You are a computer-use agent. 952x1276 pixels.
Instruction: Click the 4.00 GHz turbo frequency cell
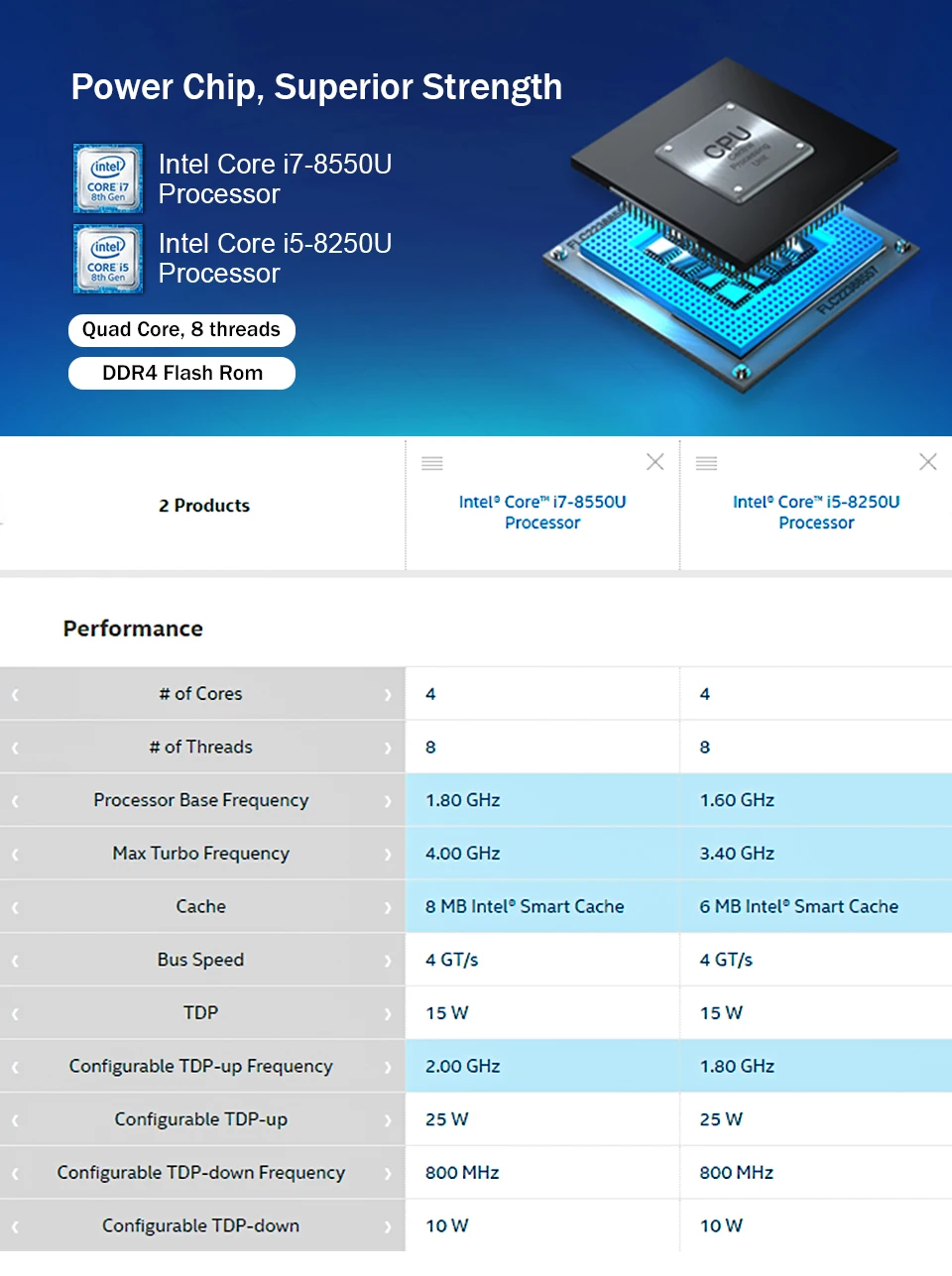pyautogui.click(x=542, y=854)
